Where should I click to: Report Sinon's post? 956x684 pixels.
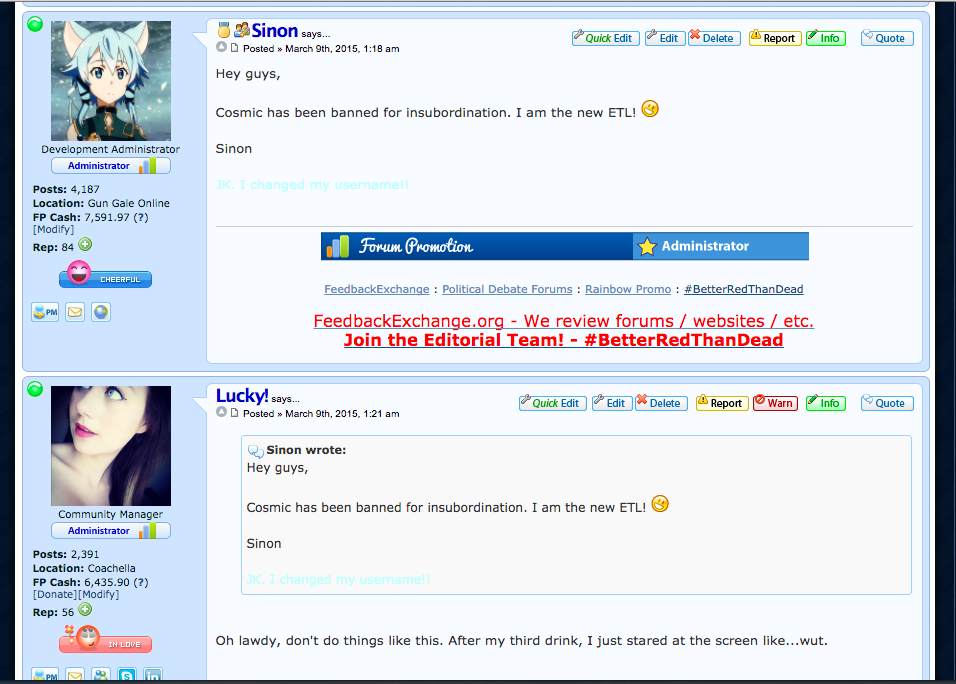click(x=775, y=38)
